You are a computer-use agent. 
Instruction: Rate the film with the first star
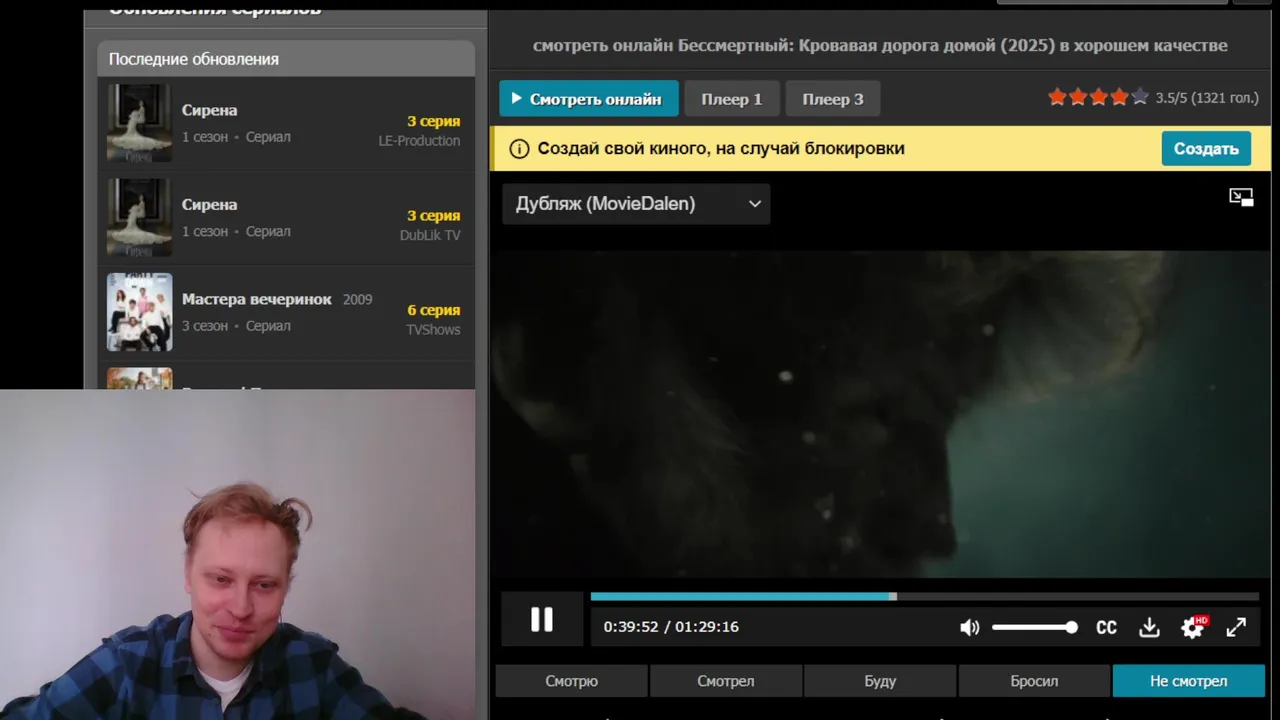point(1057,97)
